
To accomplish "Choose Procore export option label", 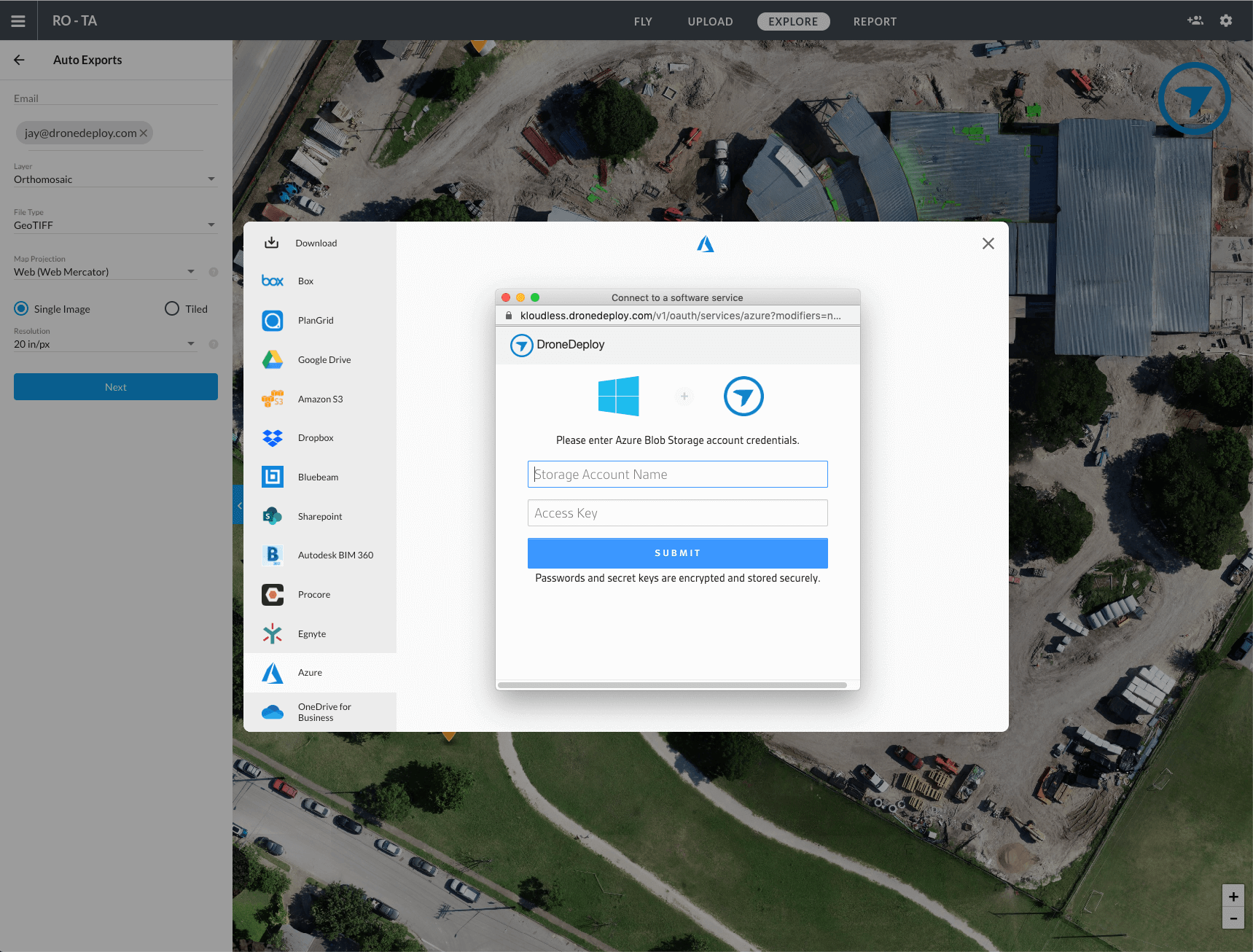I will coord(314,594).
